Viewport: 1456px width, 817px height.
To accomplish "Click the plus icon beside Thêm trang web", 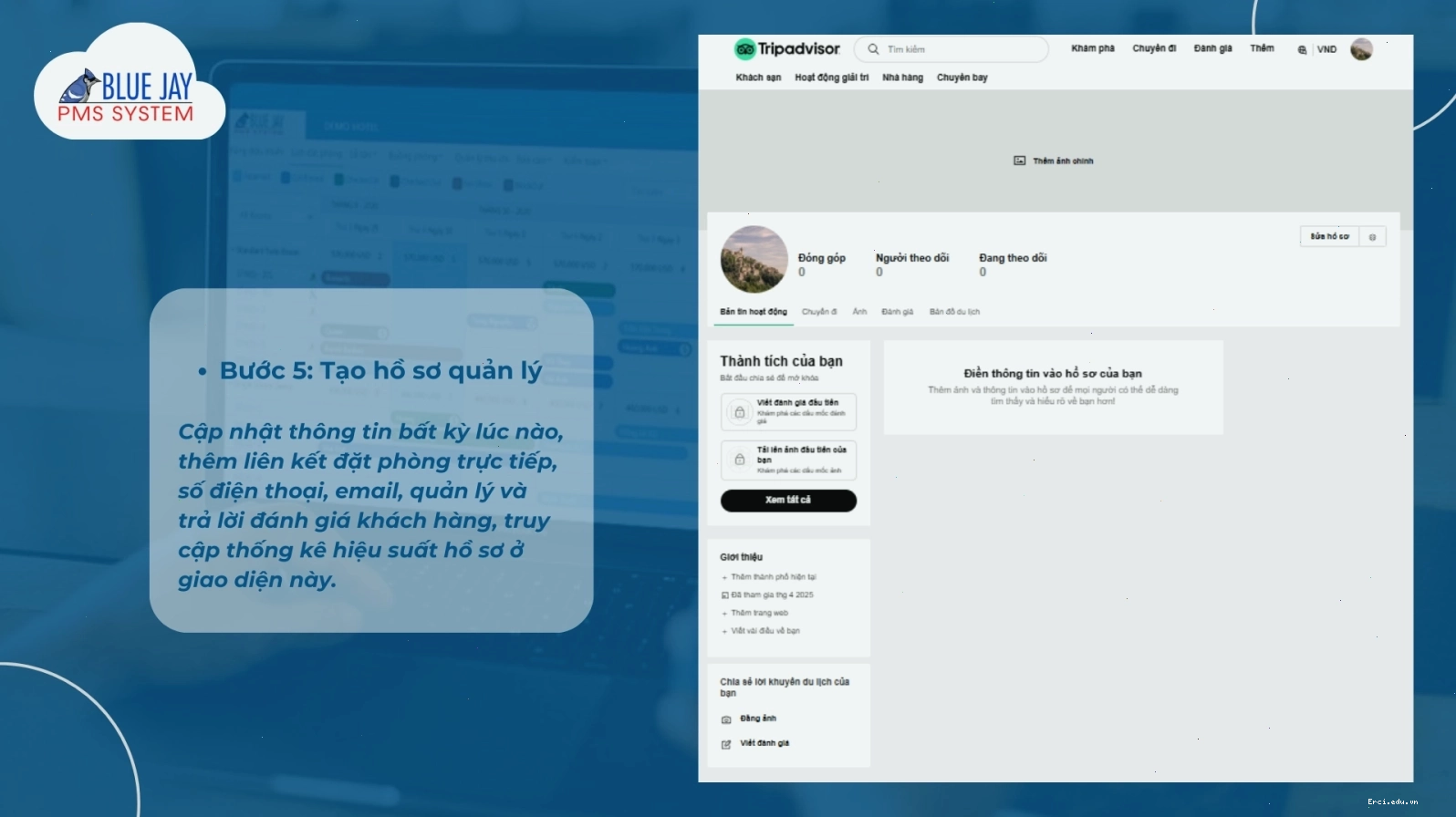I will tap(724, 614).
